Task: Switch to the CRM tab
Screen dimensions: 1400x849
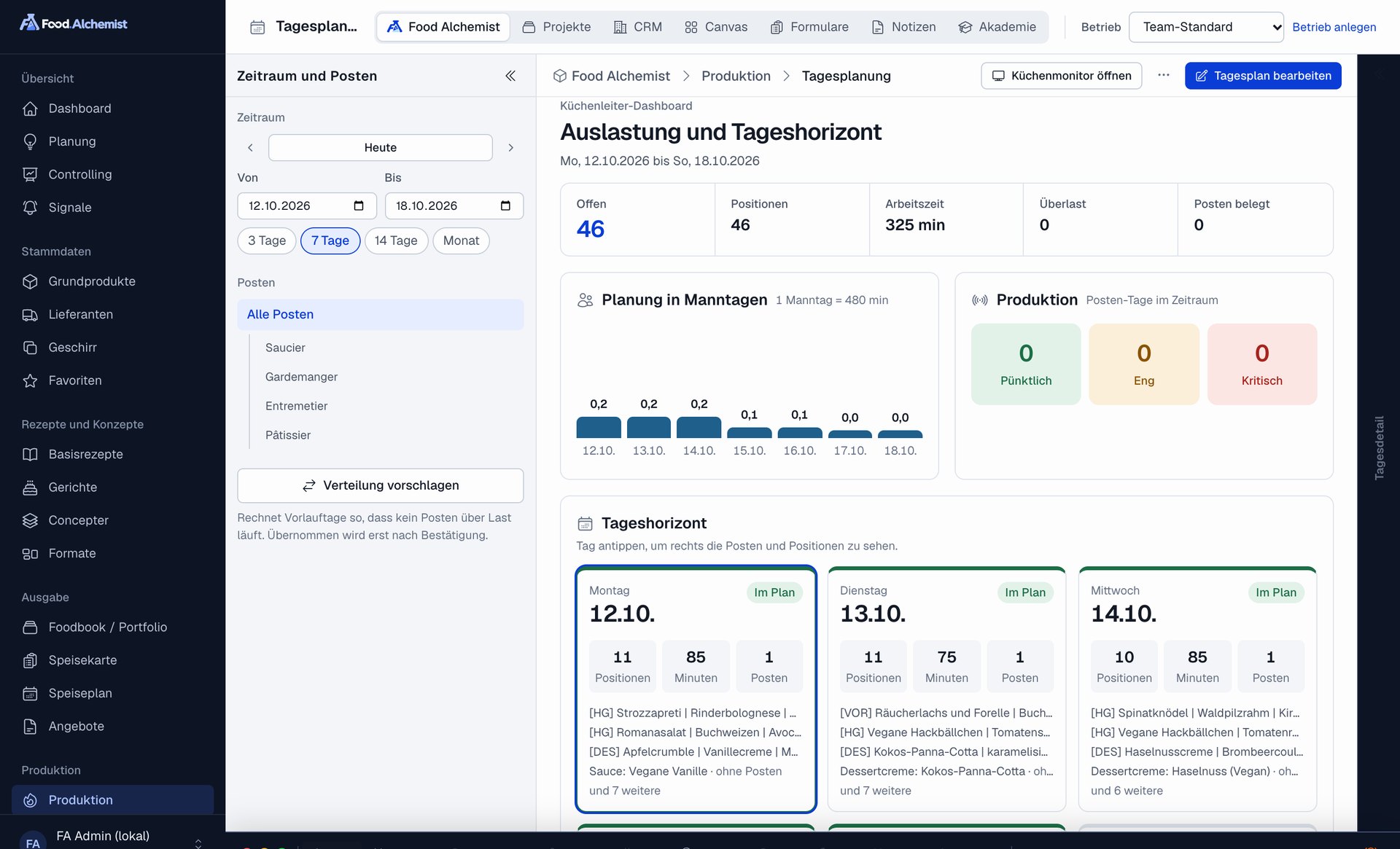Action: click(638, 27)
